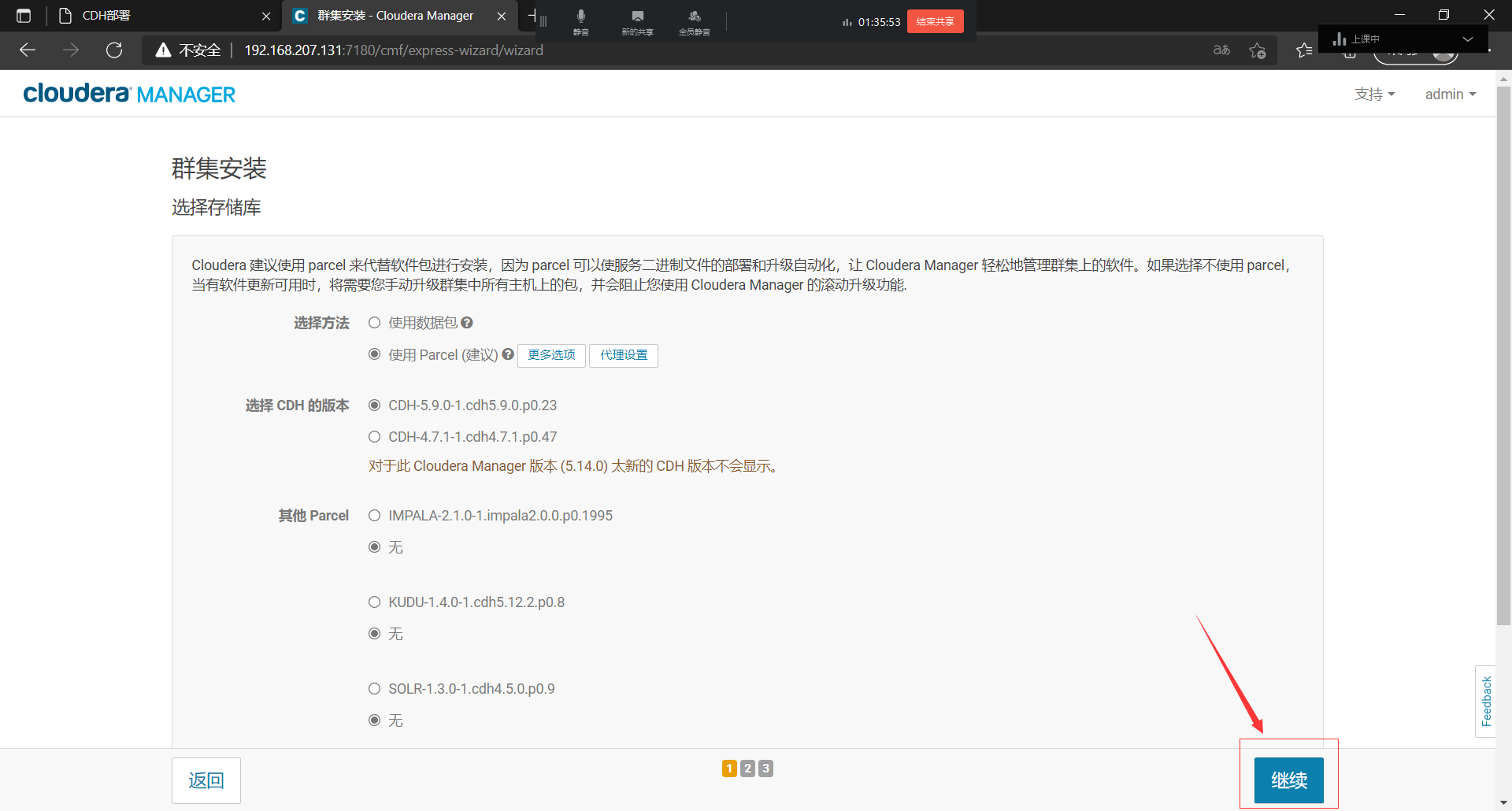Add this page to favorites star icon
The width and height of the screenshot is (1512, 811).
click(x=1258, y=50)
